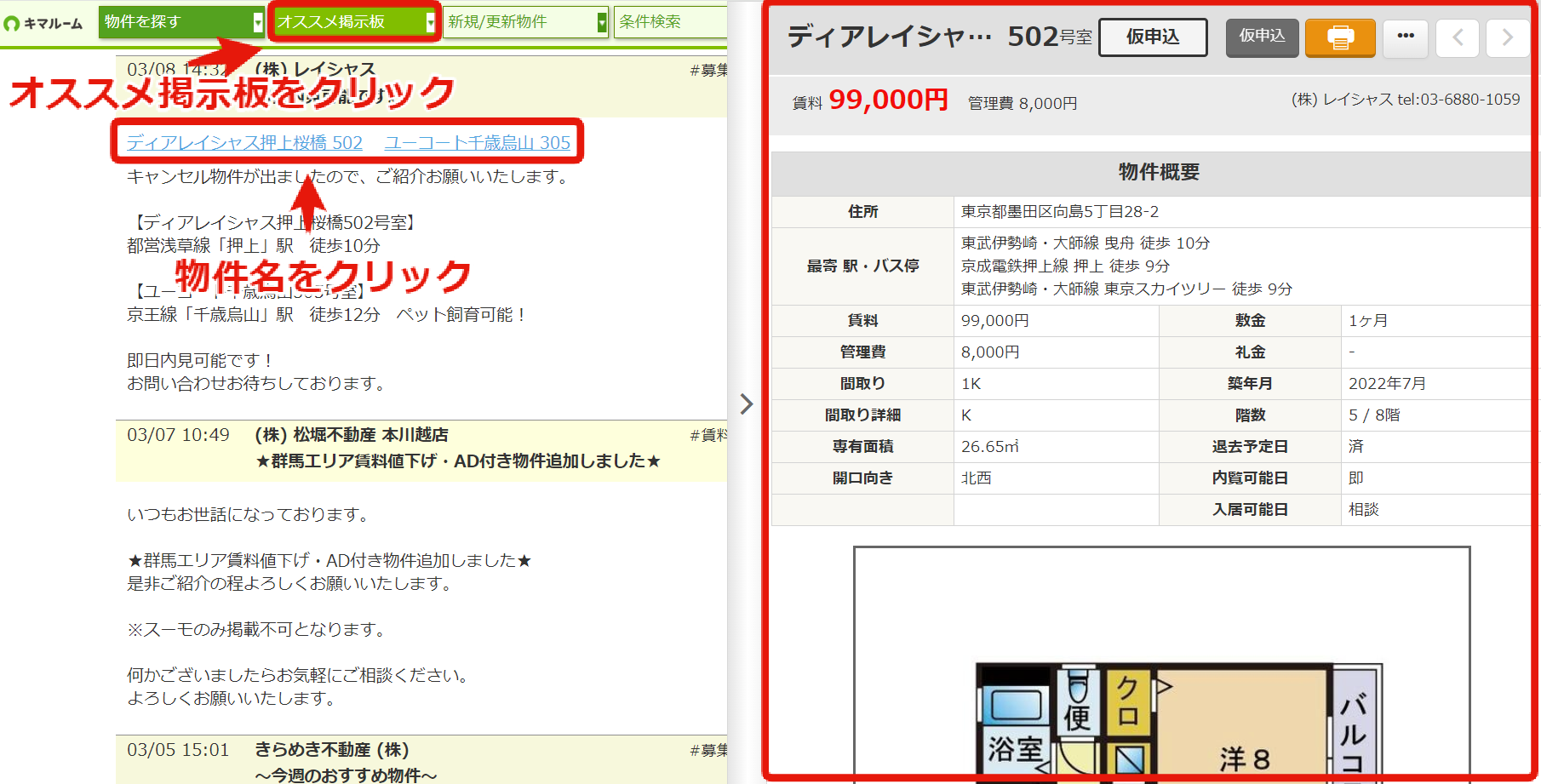The height and width of the screenshot is (784, 1541).
Task: Click the 管理費 8,000円 text in header
Action: point(1023,103)
